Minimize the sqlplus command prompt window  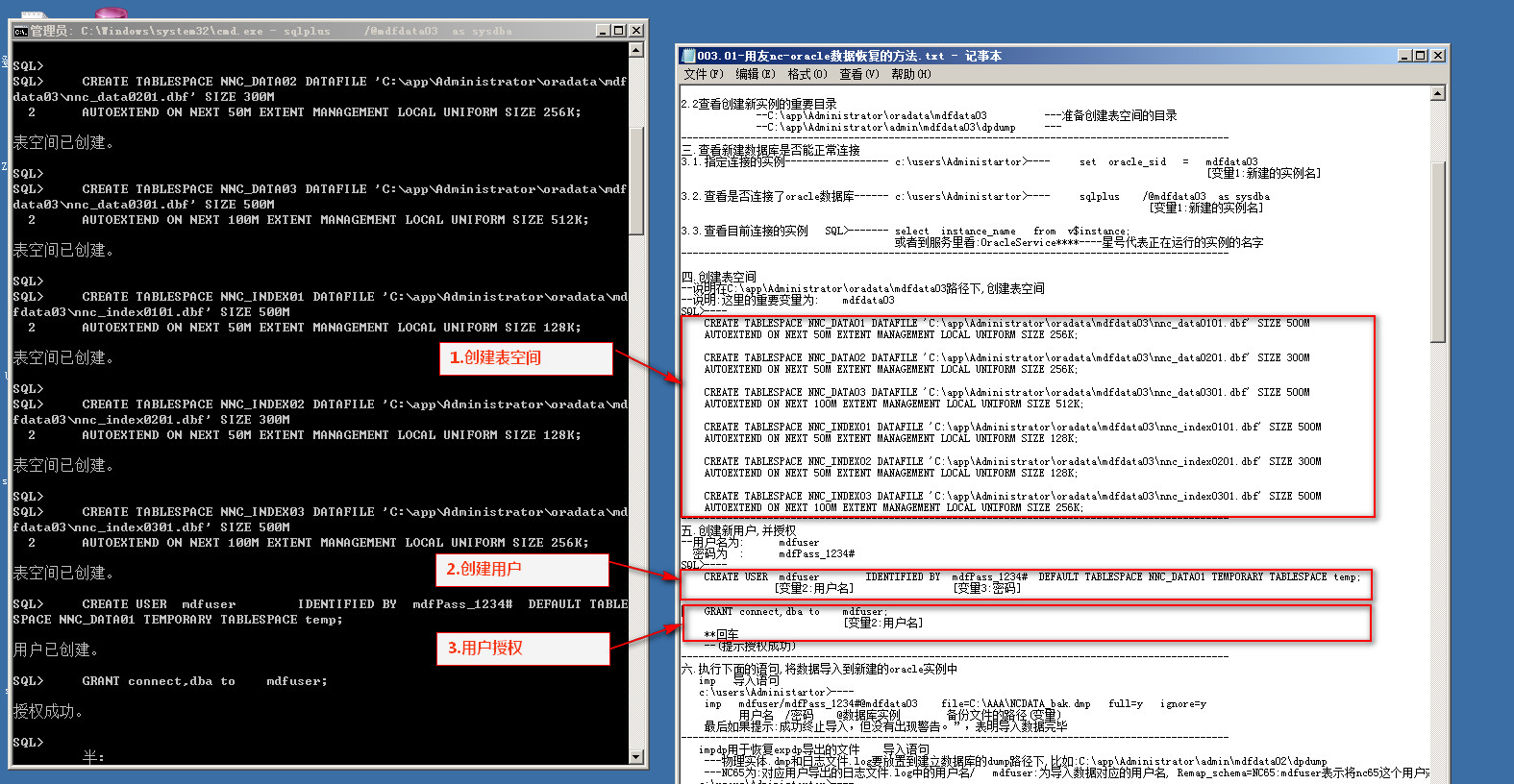603,31
